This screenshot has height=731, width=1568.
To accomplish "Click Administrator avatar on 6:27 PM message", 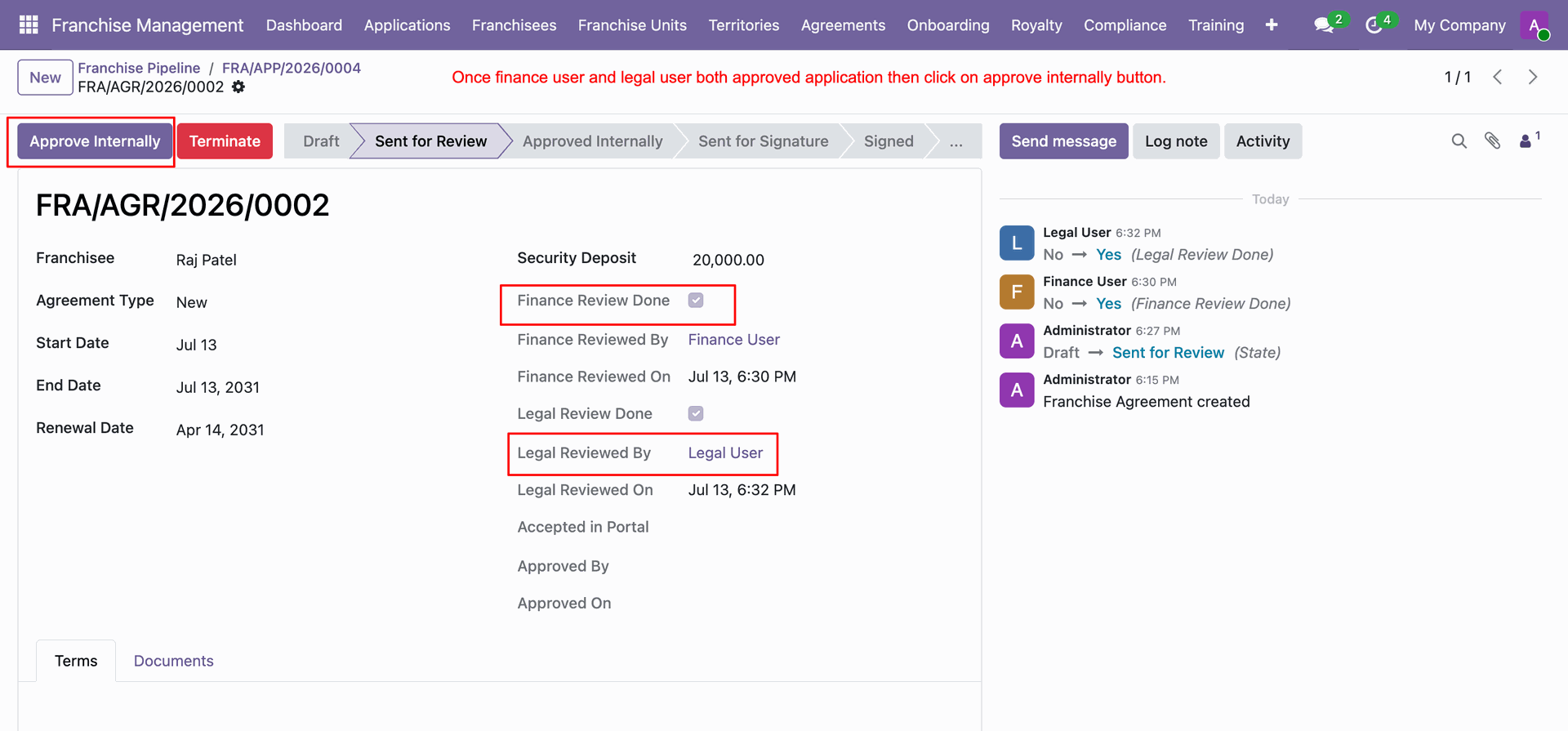I will tap(1017, 341).
